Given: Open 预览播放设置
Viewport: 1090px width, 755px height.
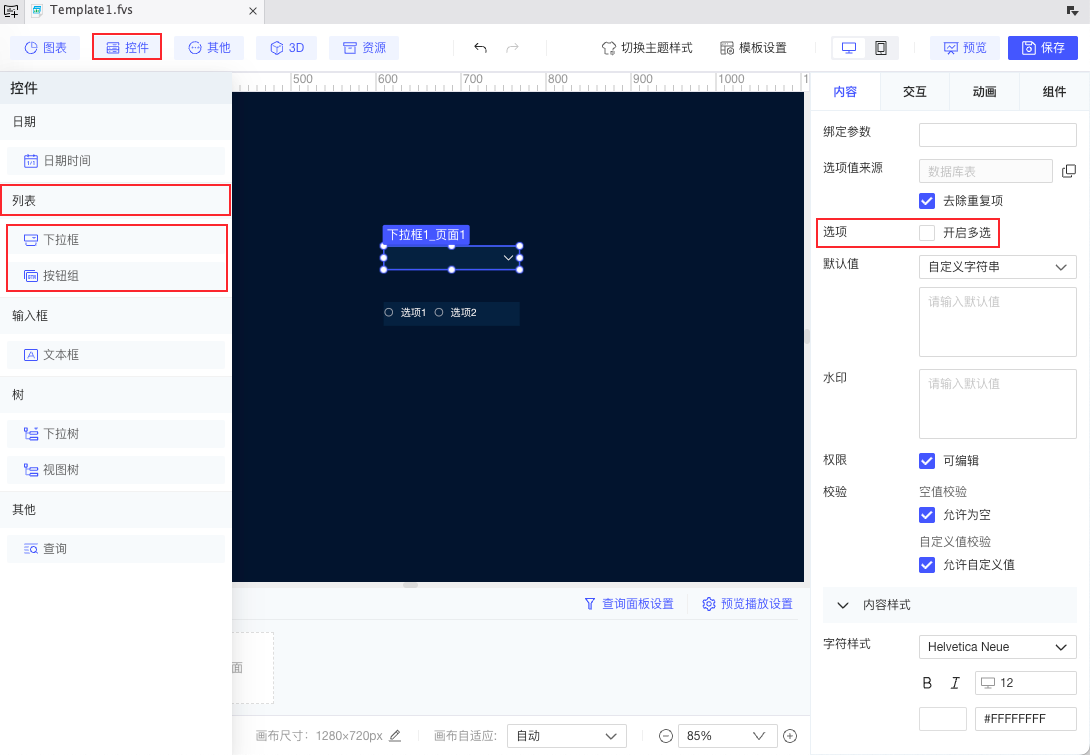Looking at the screenshot, I should 747,603.
